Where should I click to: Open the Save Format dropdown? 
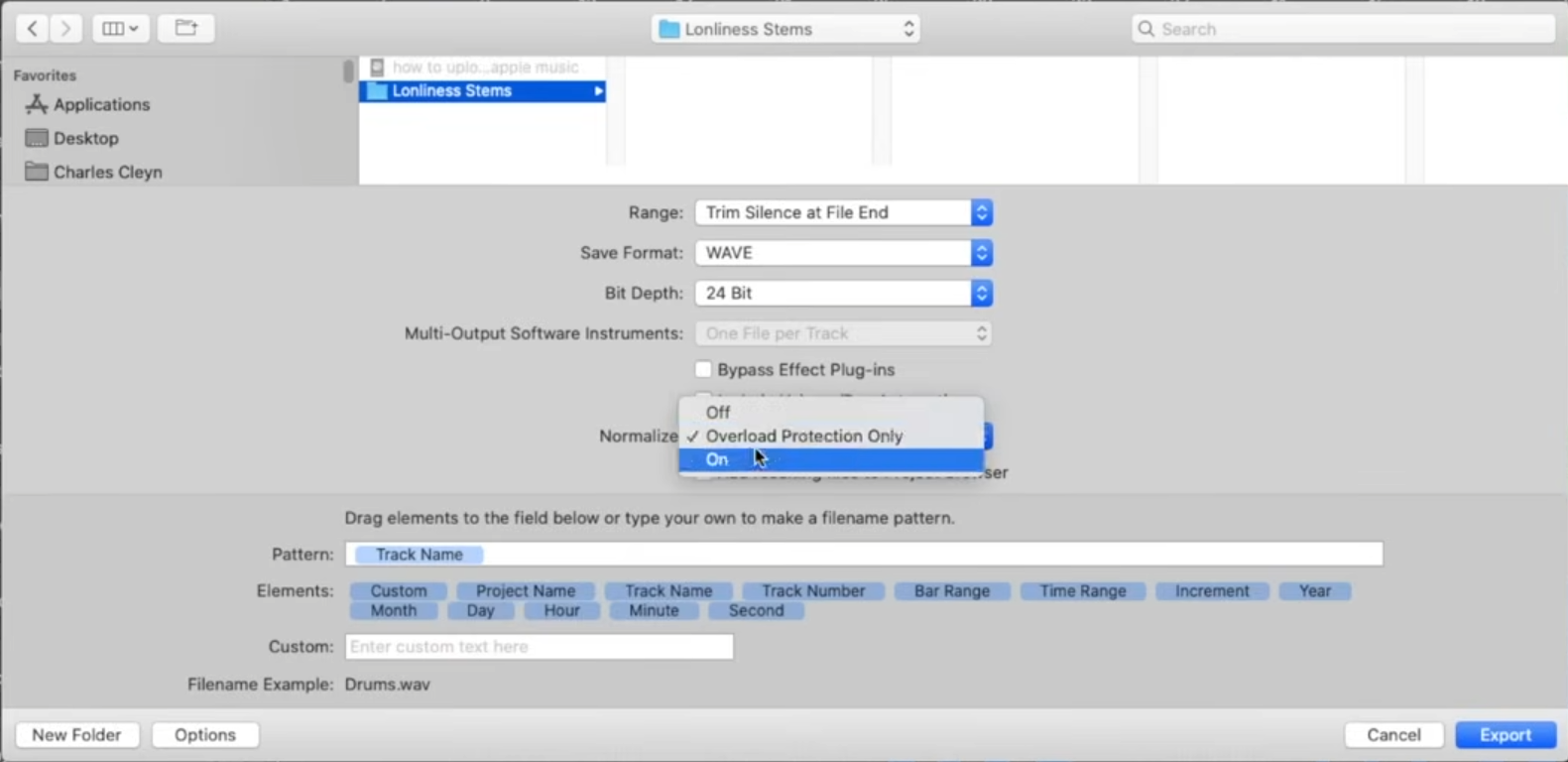(844, 253)
